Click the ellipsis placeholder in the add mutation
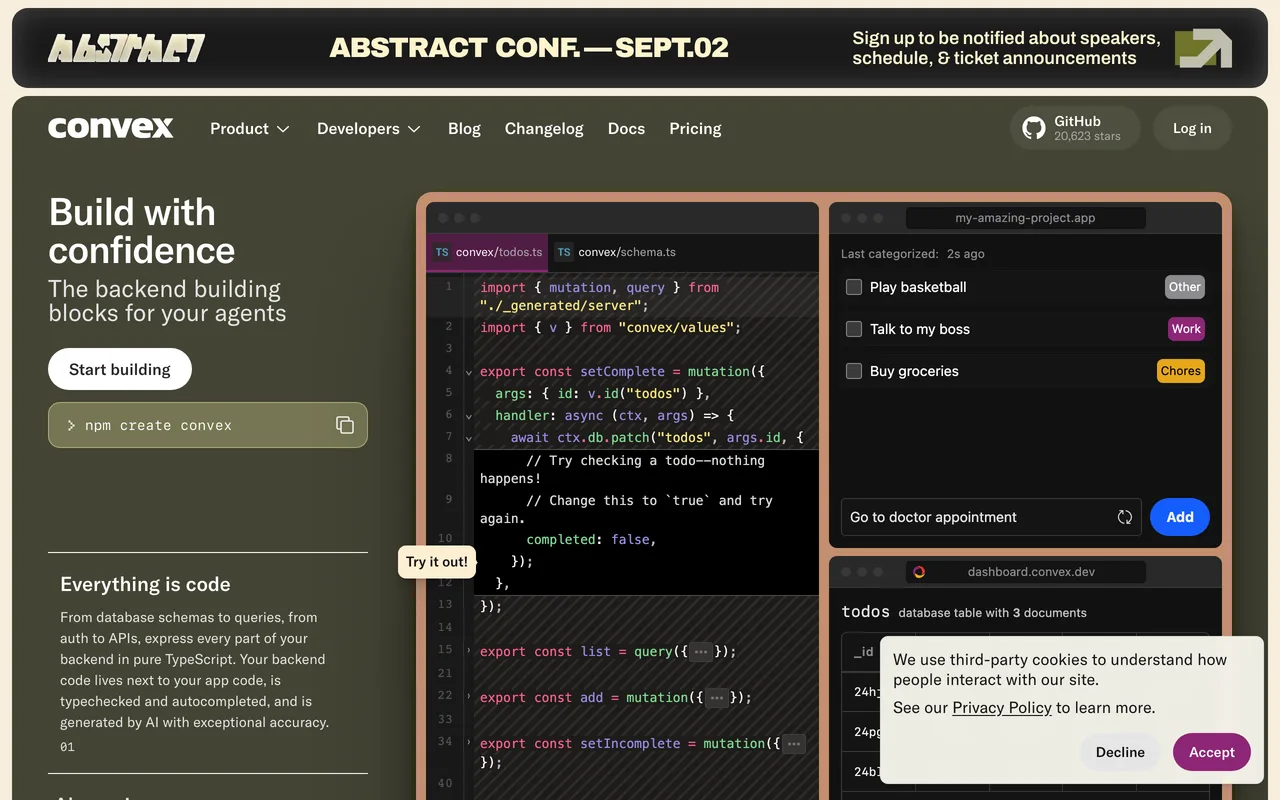The image size is (1280, 800). click(x=717, y=698)
